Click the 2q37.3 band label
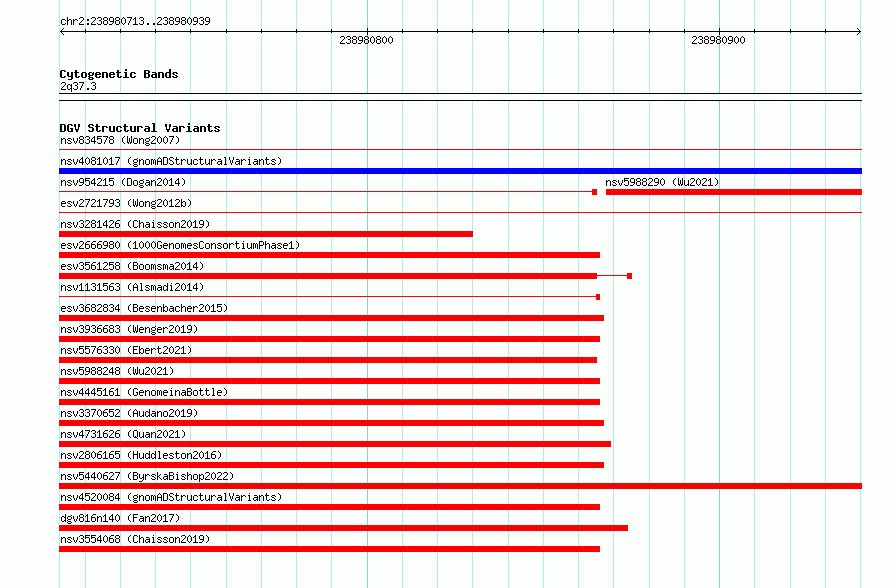This screenshot has width=890, height=588. 78,86
